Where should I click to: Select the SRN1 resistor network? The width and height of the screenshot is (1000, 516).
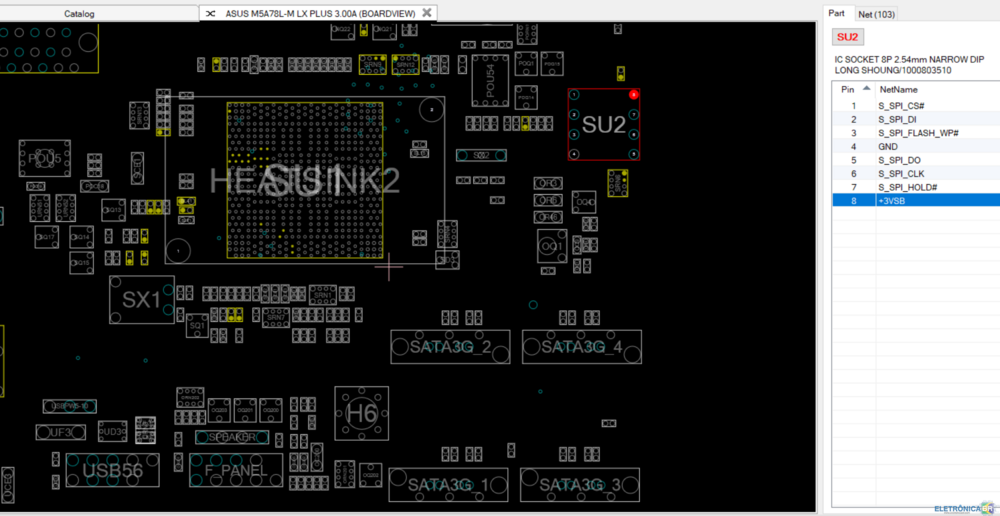(323, 295)
